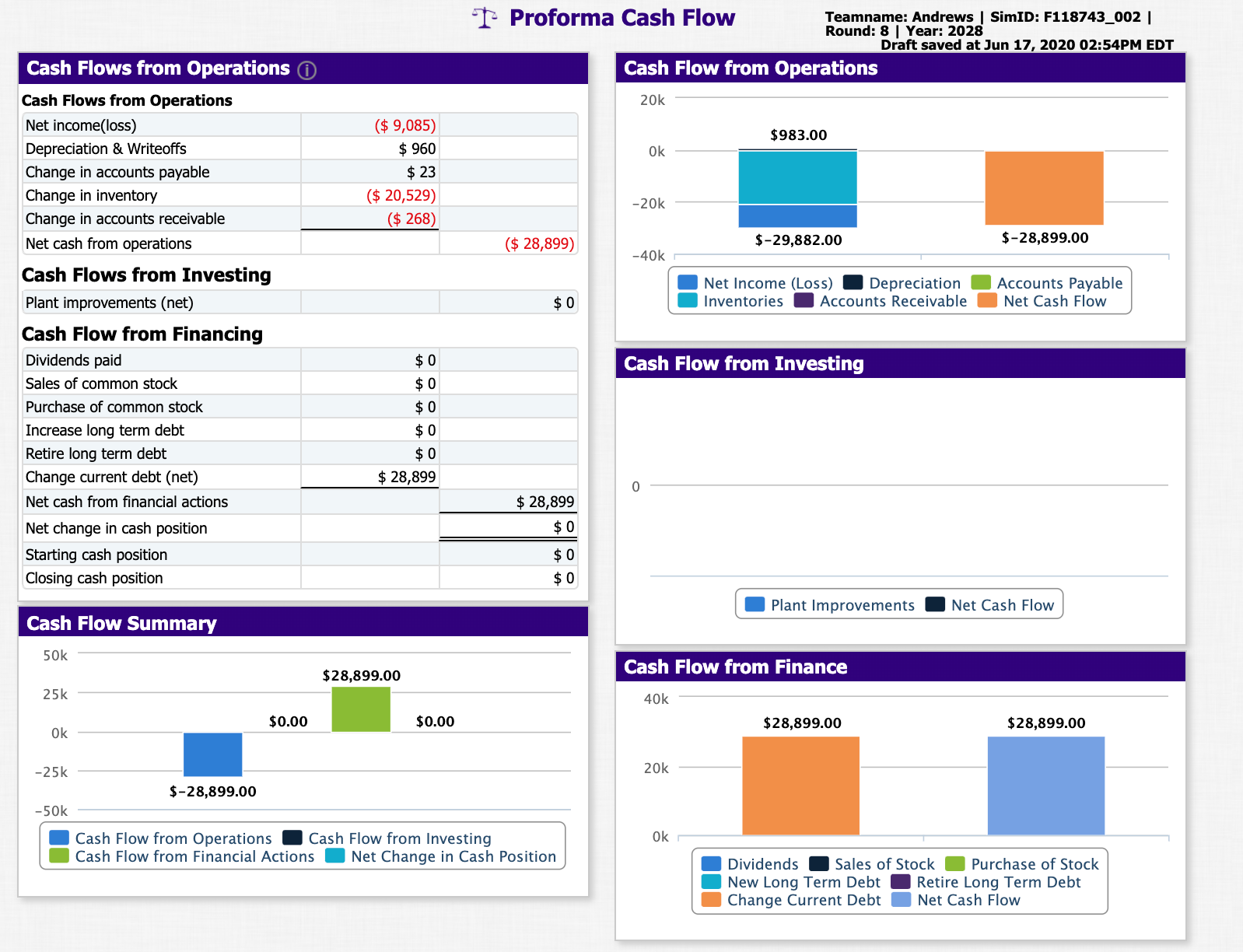The width and height of the screenshot is (1243, 952).
Task: Click the Starting cash position value $ 0
Action: click(564, 555)
